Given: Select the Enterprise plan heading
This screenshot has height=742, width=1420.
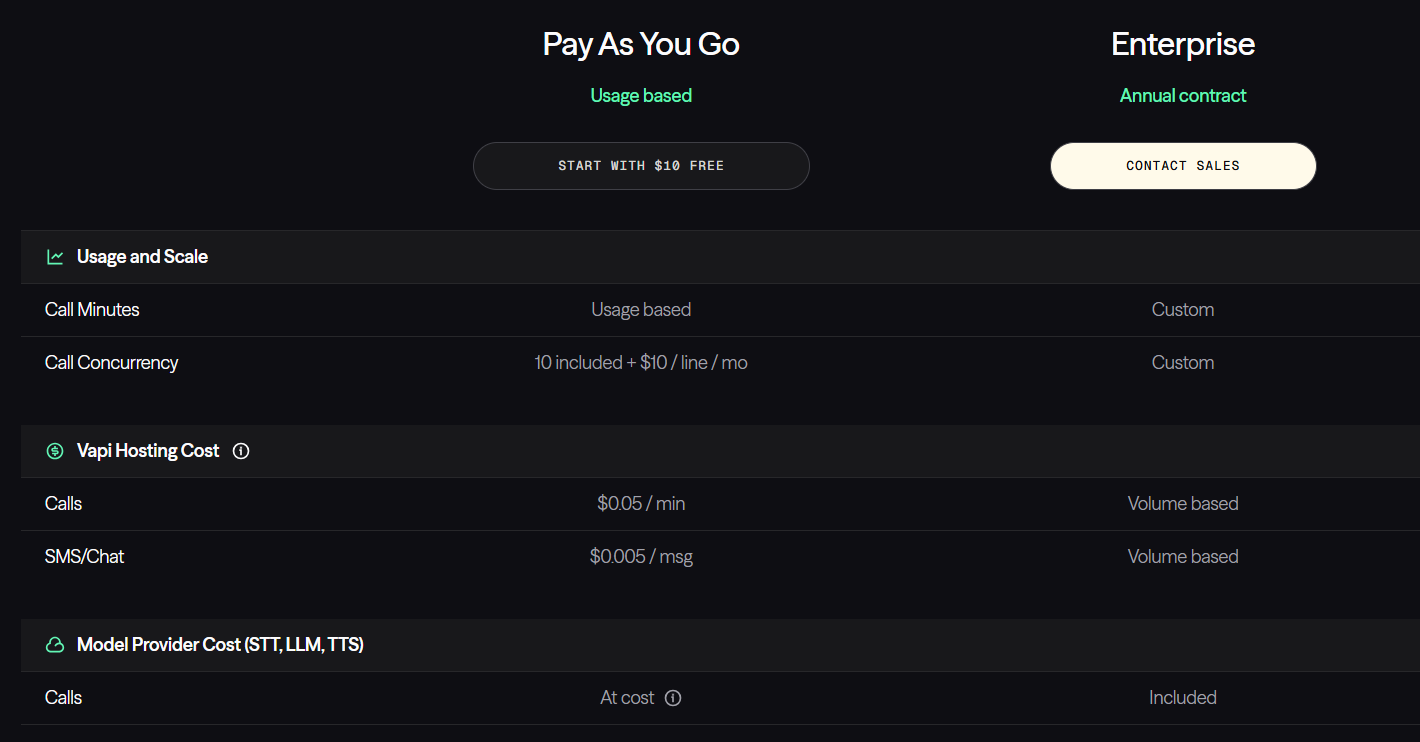Looking at the screenshot, I should pos(1183,44).
